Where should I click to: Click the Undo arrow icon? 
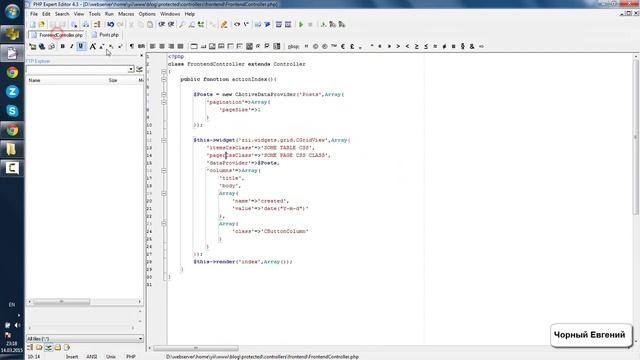pyautogui.click(x=110, y=24)
